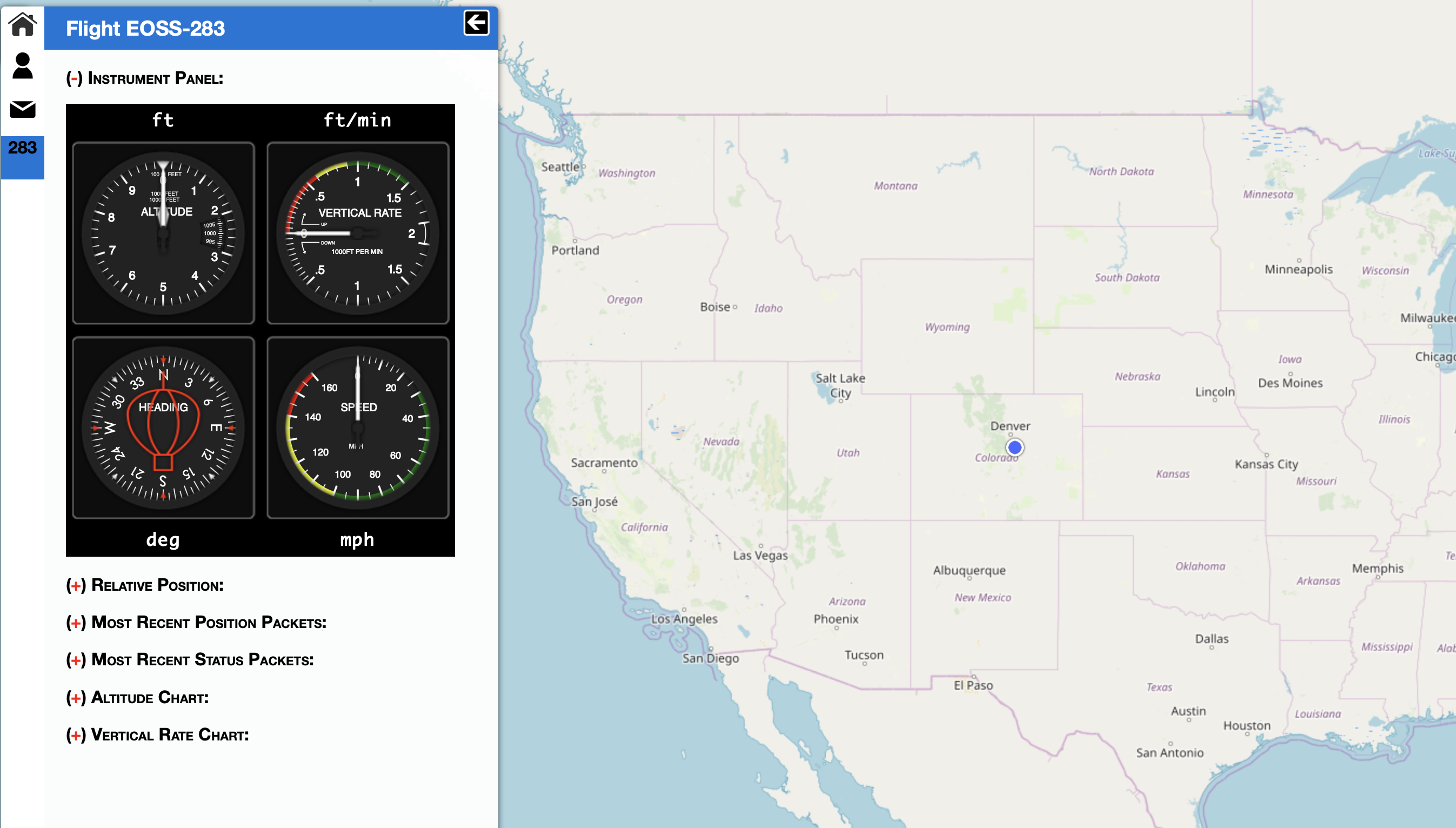Click the Lincoln label on the map

click(x=1215, y=392)
